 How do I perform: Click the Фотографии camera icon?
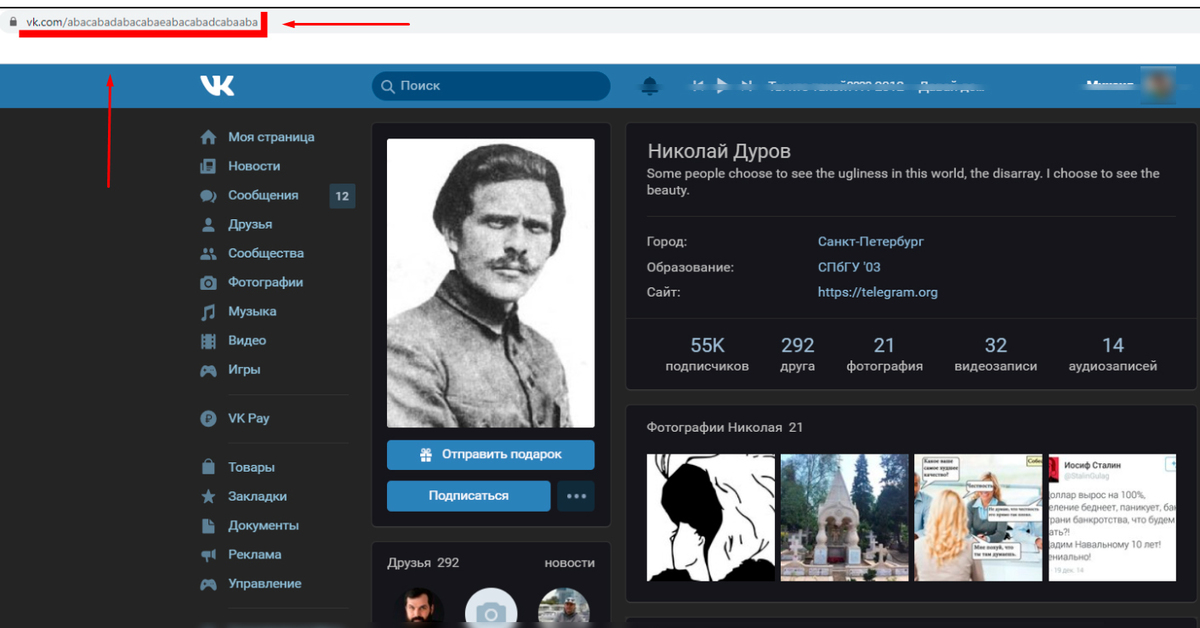(208, 283)
